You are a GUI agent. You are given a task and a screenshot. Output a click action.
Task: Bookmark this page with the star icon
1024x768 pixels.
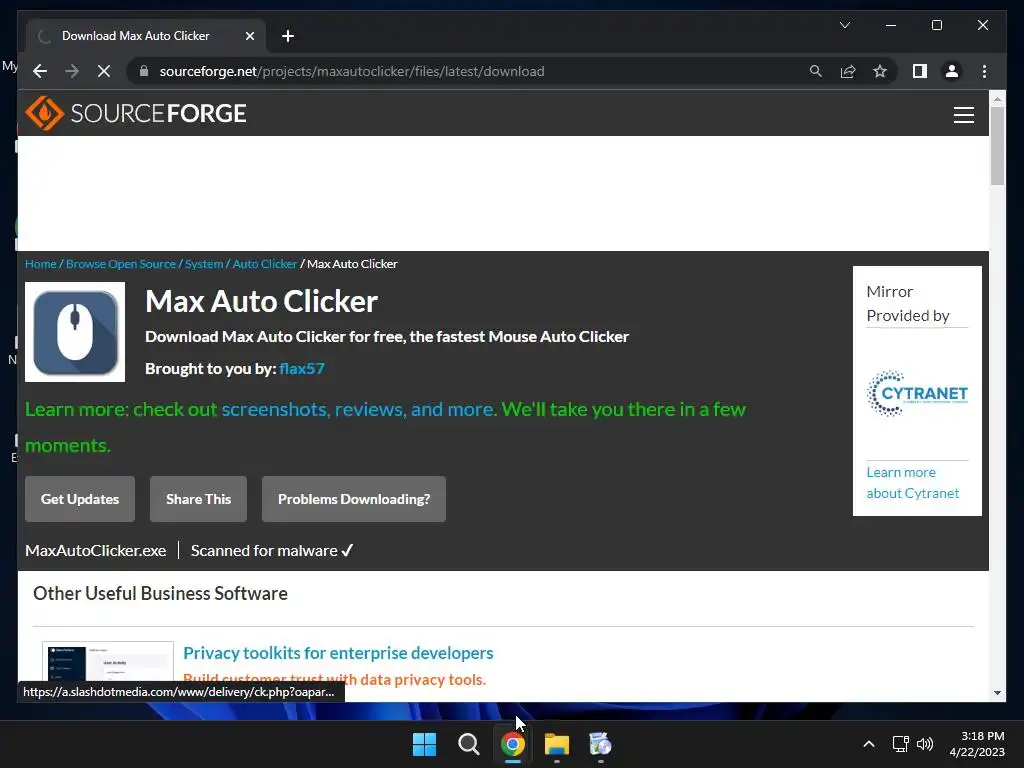point(880,71)
